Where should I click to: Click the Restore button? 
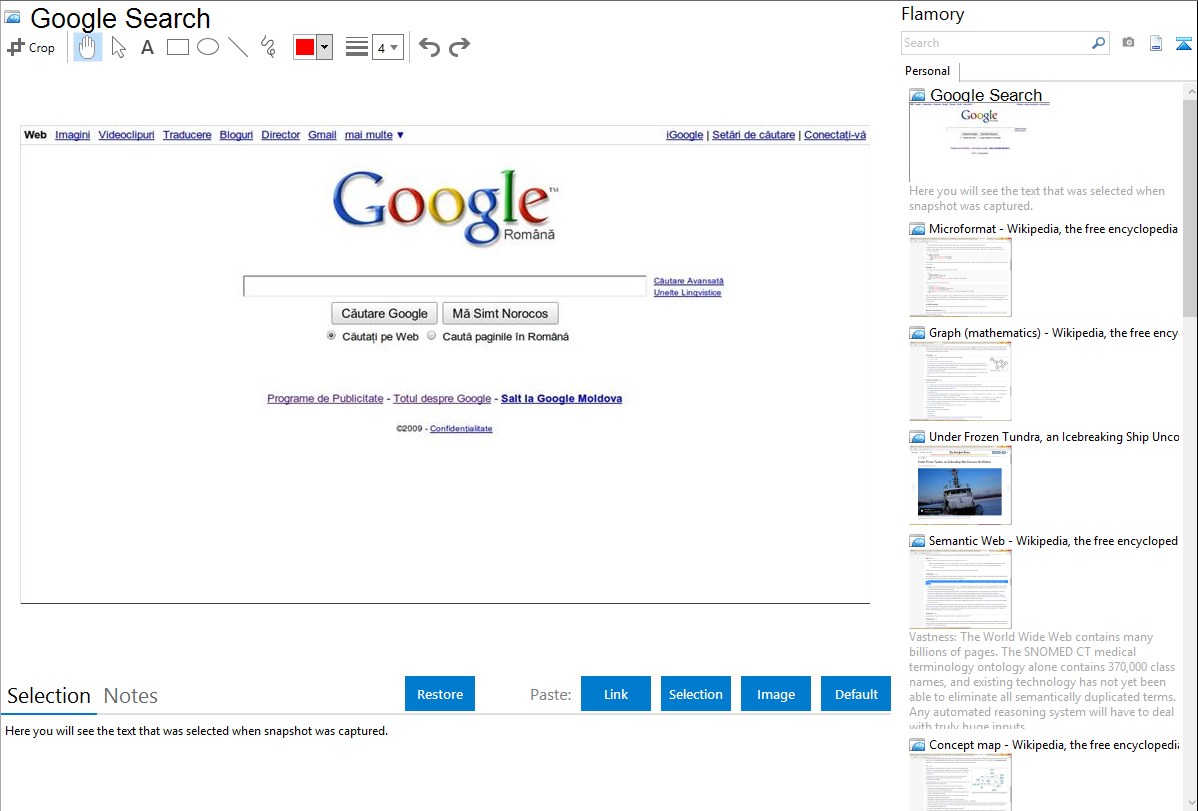440,694
